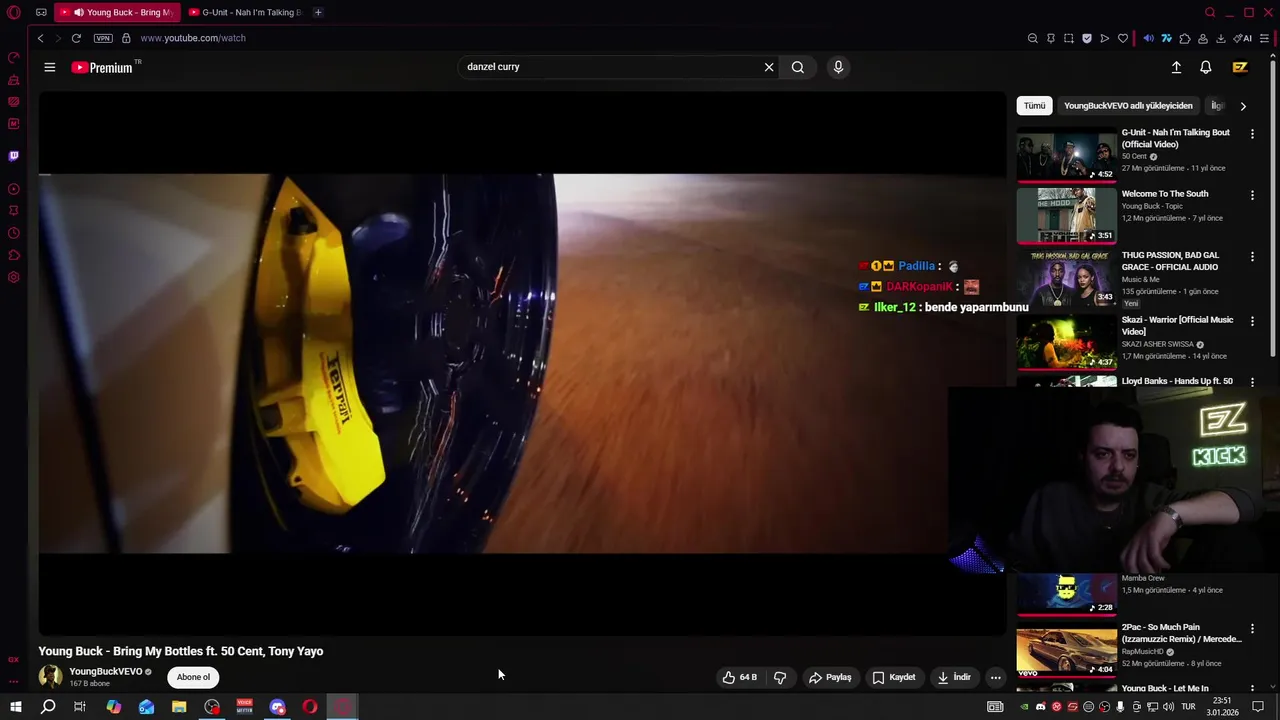Bookmark page with heart icon
The height and width of the screenshot is (720, 1280).
tap(1123, 38)
